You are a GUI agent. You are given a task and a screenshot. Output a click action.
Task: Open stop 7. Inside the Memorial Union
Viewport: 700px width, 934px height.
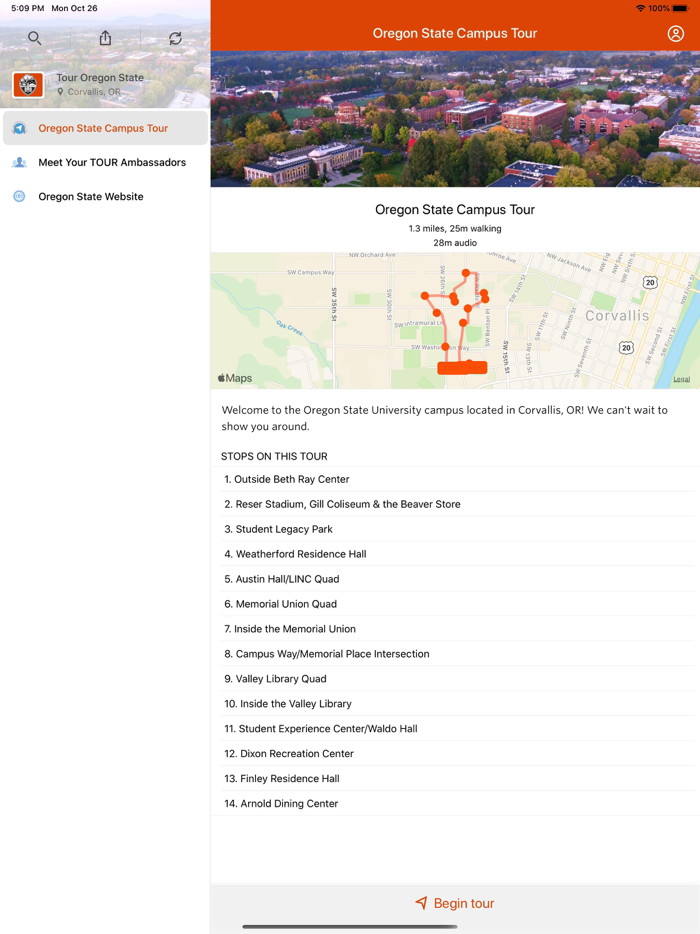pos(458,629)
